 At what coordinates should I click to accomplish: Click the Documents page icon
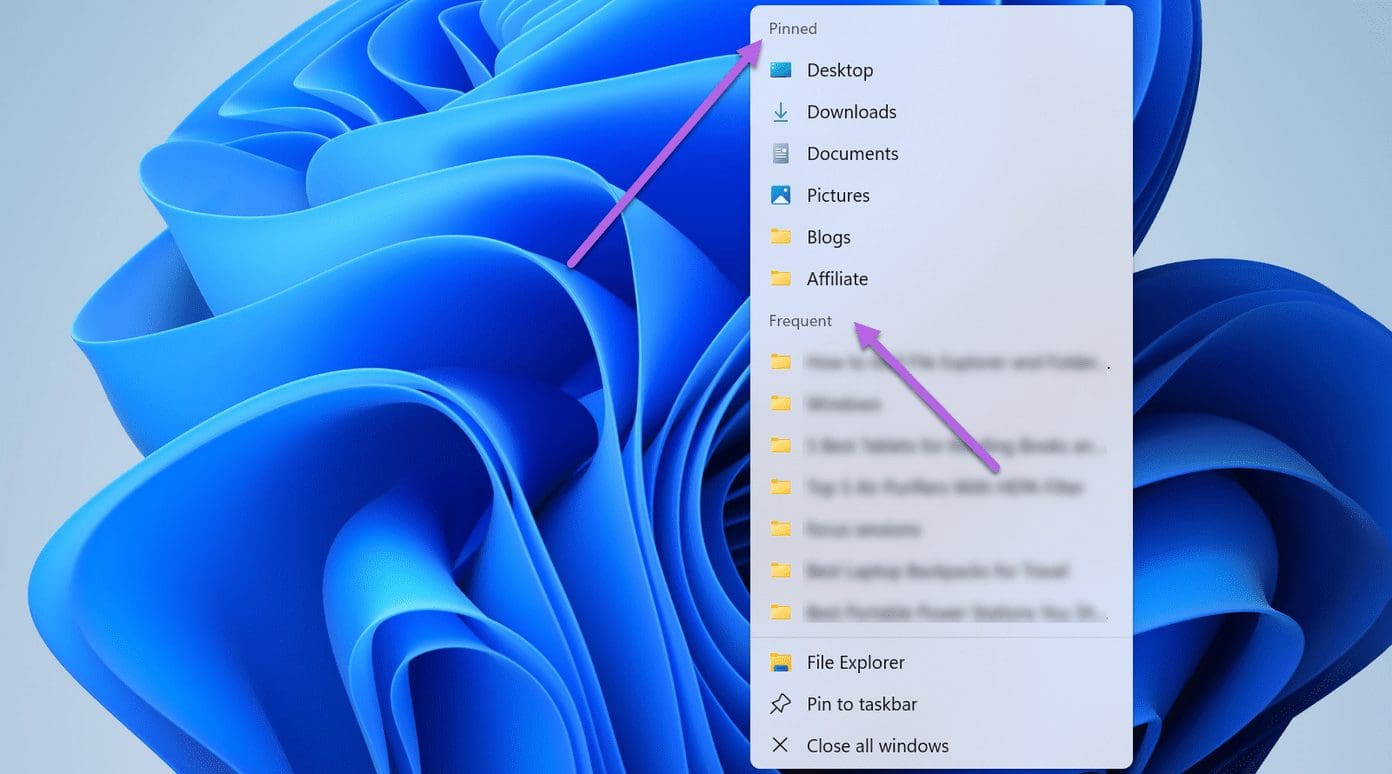781,153
